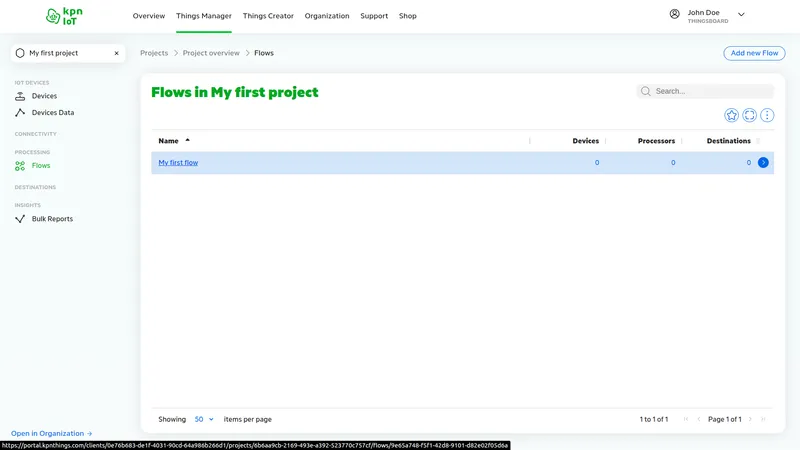
Task: Open the Support menu item
Action: point(374,16)
